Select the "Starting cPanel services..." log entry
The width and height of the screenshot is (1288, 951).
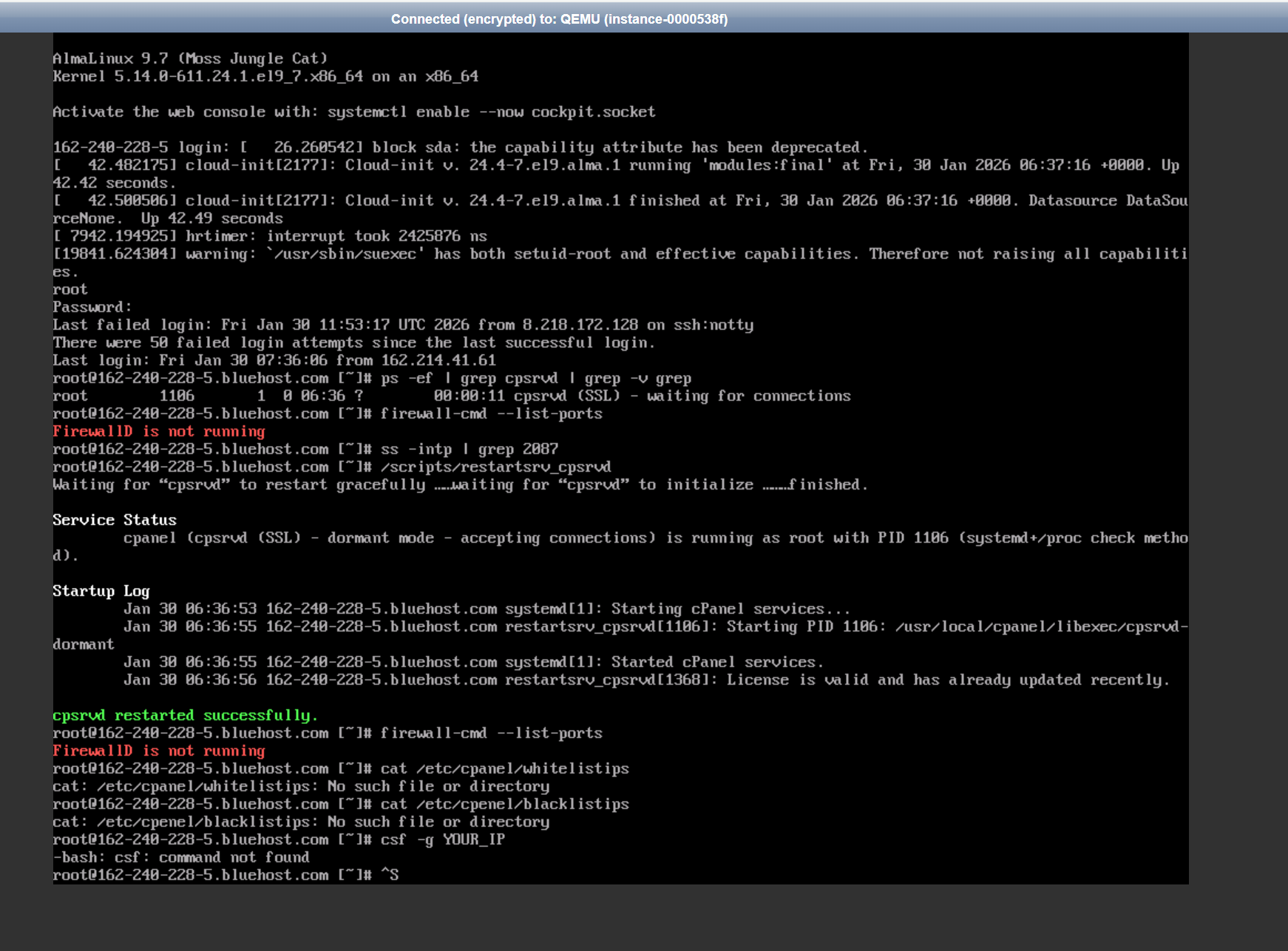coord(487,609)
